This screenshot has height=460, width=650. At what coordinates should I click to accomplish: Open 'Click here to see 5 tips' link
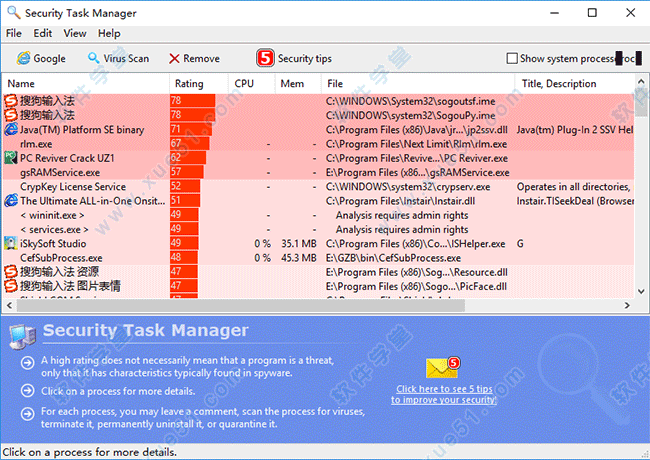pyautogui.click(x=444, y=394)
